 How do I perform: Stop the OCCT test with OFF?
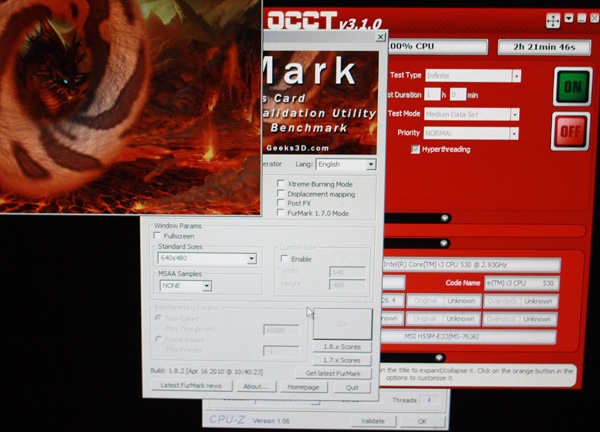571,132
